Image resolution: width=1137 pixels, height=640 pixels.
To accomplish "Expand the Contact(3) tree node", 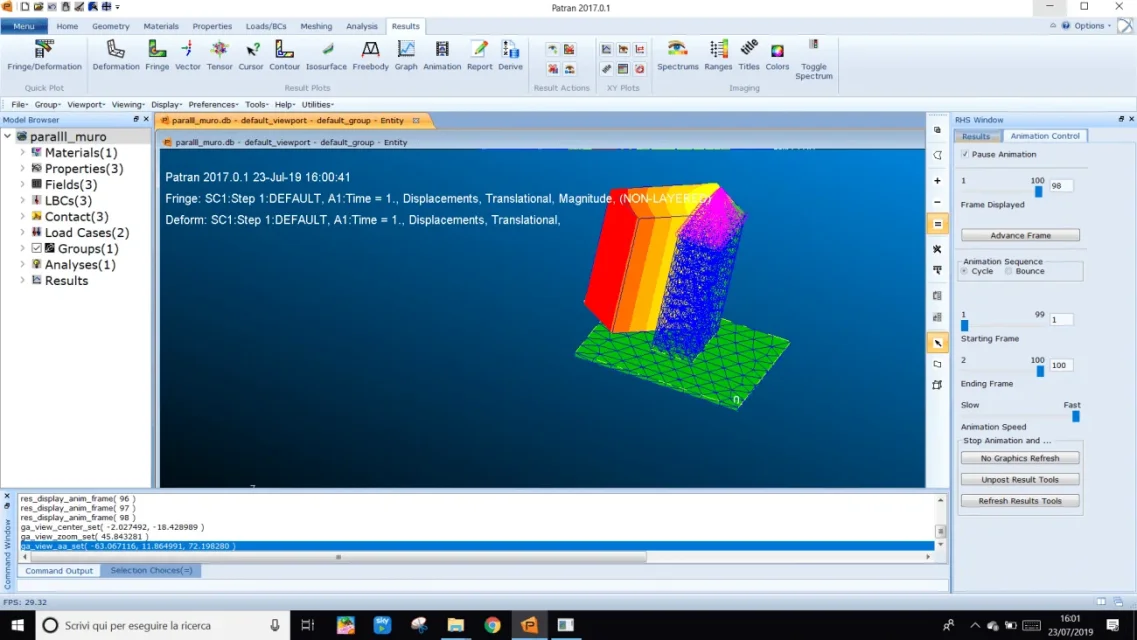I will click(22, 217).
